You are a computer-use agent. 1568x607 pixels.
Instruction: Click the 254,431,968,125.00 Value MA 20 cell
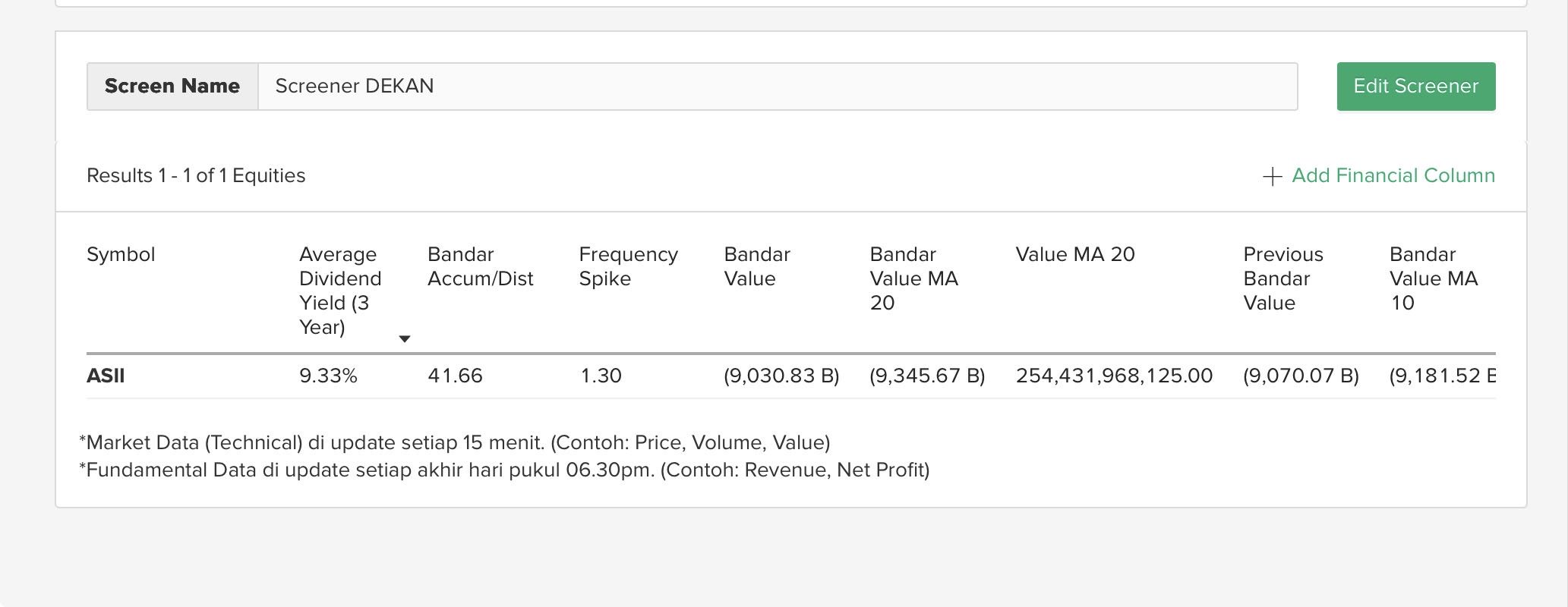(x=1114, y=376)
